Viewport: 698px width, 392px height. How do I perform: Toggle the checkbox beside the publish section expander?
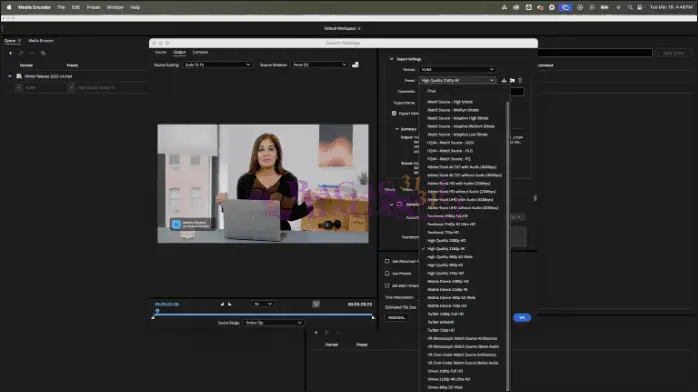pyautogui.click(x=399, y=204)
